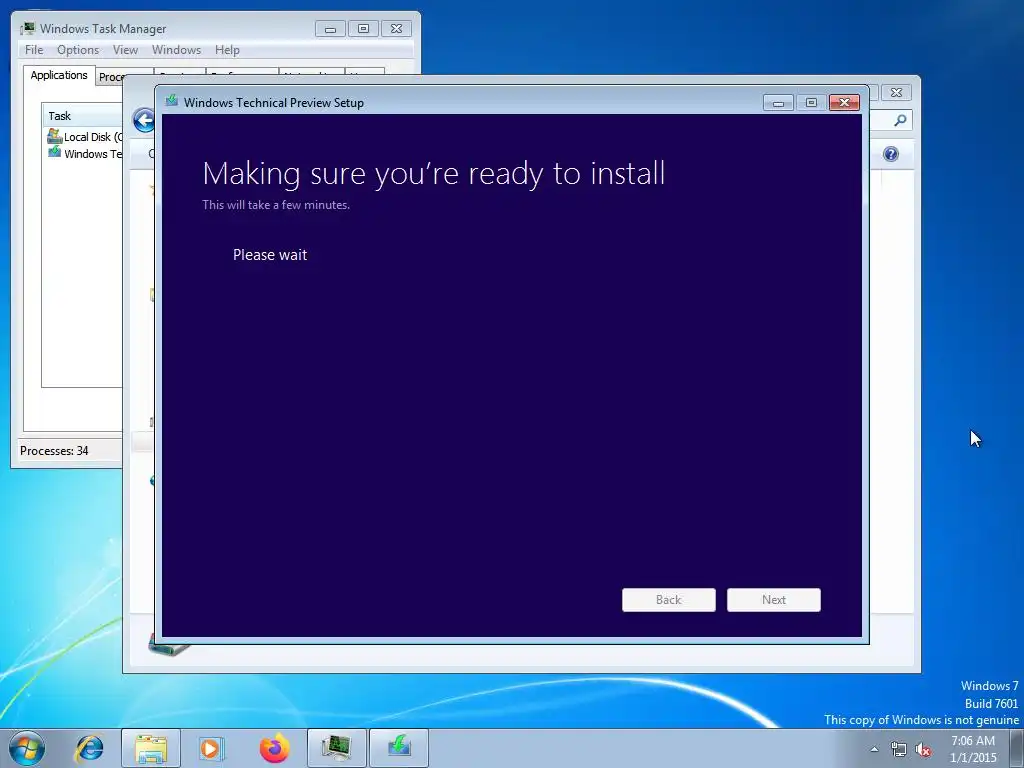
Task: Open Windows Media Player taskbar icon
Action: tap(211, 748)
